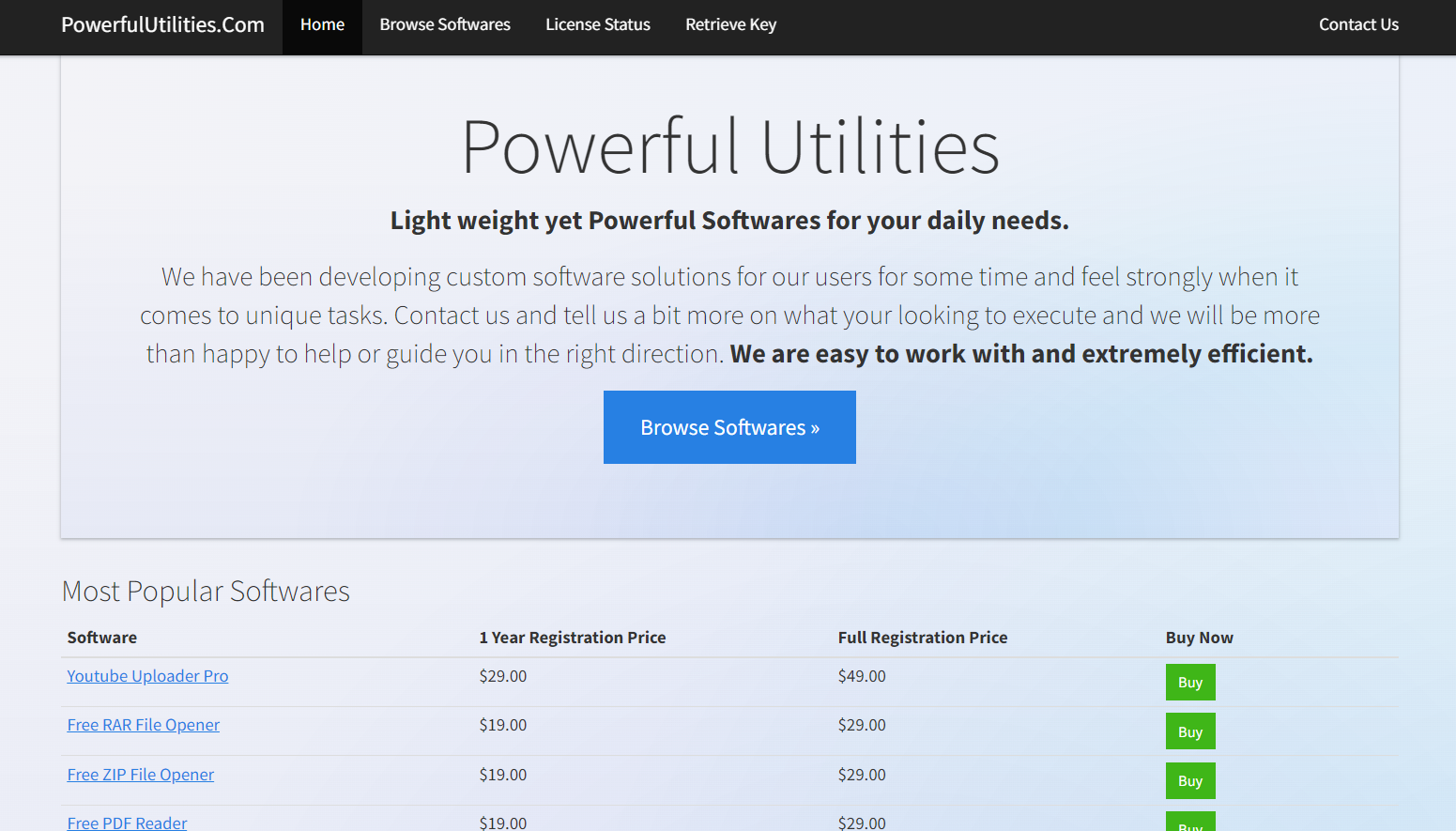The image size is (1456, 831).
Task: Click the Software column header
Action: click(102, 638)
